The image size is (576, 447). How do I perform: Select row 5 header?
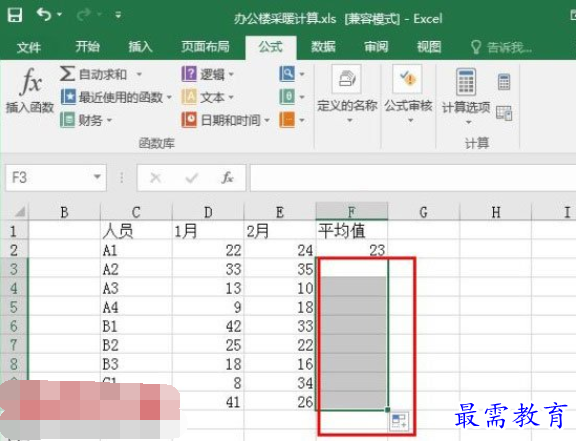(x=14, y=307)
